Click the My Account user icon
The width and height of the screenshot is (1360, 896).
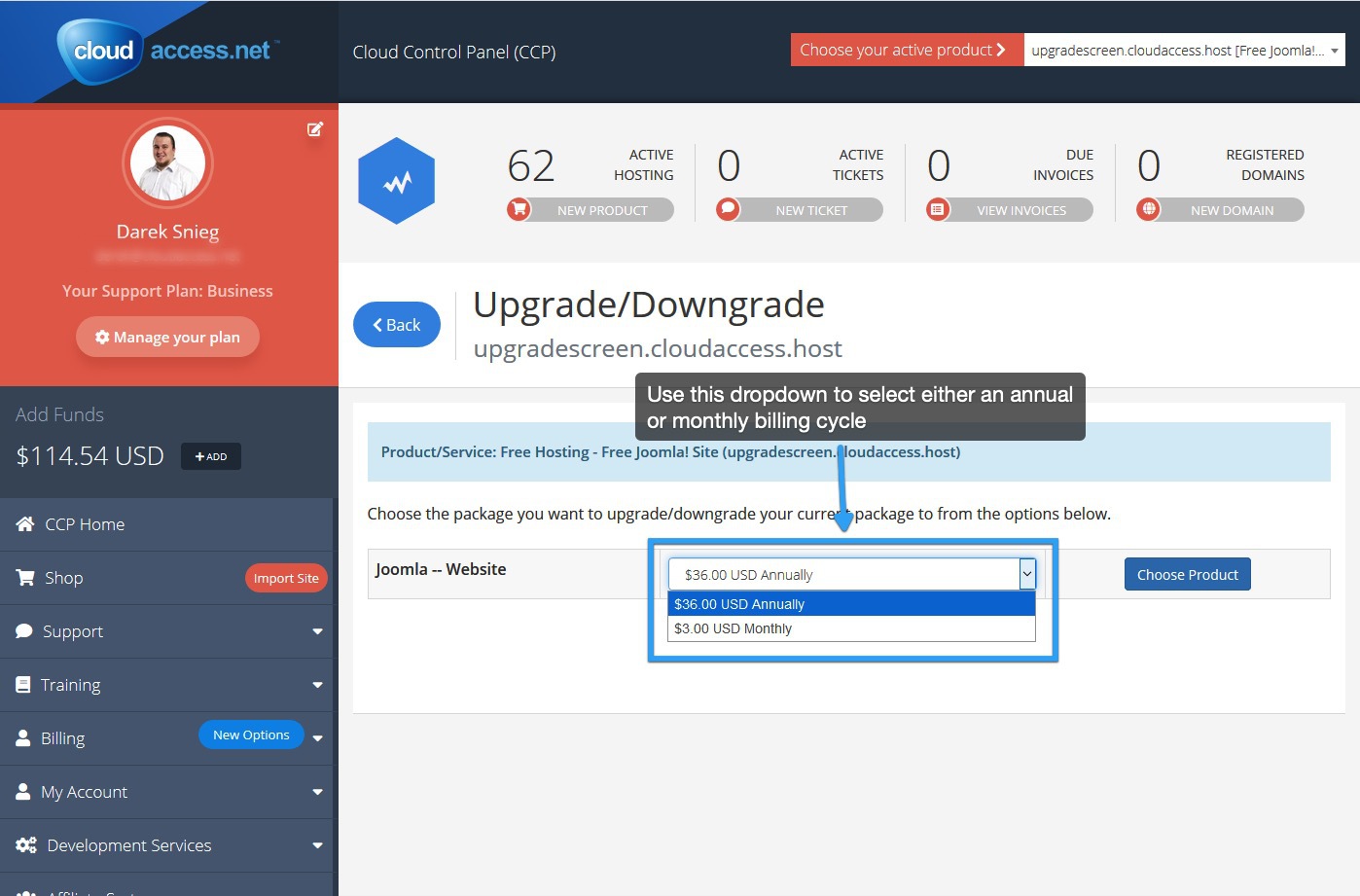(x=23, y=791)
